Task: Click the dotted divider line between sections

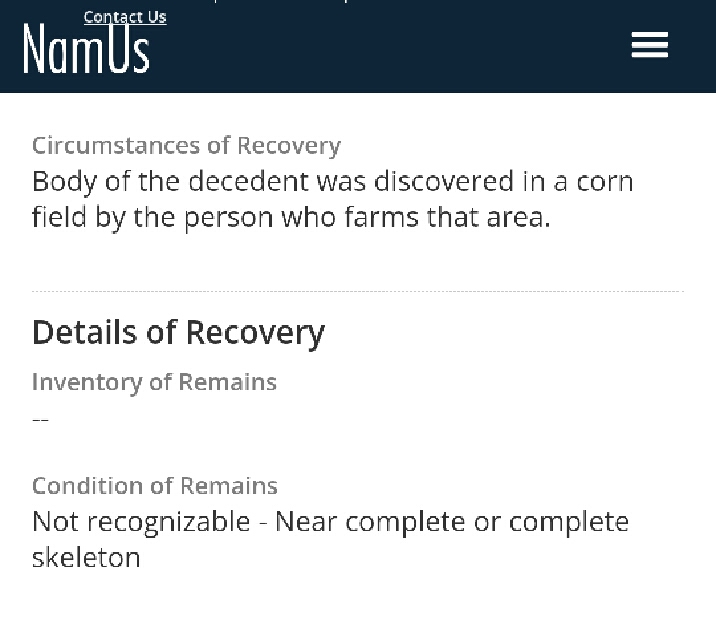Action: (357, 291)
